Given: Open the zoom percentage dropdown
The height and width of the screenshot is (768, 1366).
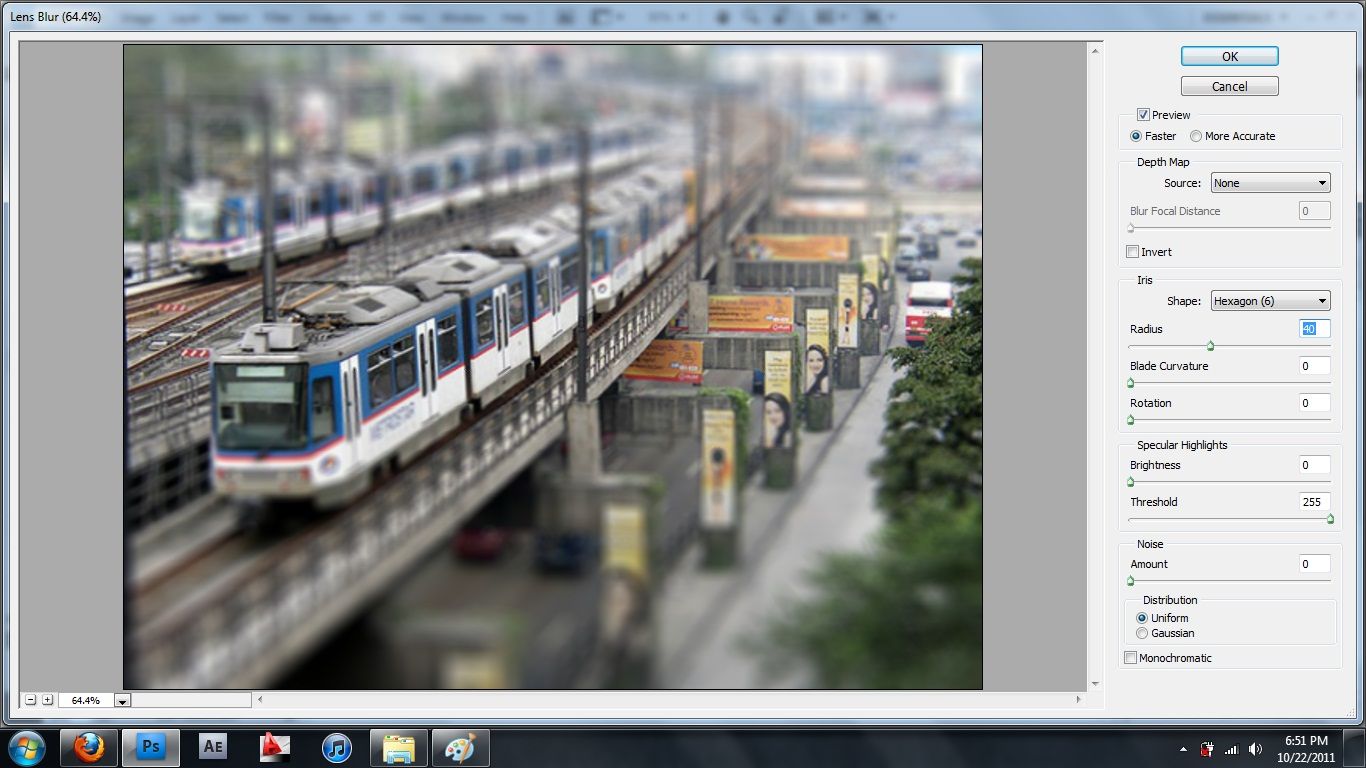Looking at the screenshot, I should click(123, 700).
